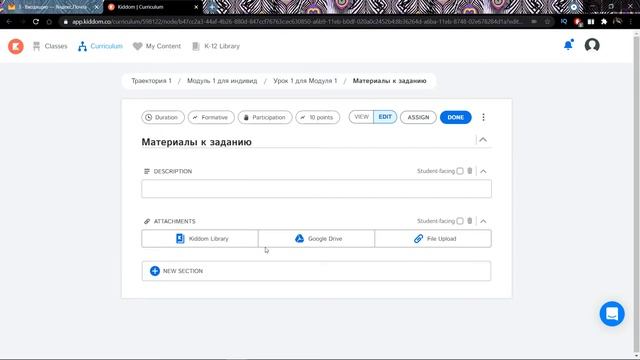
Task: Collapse the Attachments section
Action: coord(483,221)
